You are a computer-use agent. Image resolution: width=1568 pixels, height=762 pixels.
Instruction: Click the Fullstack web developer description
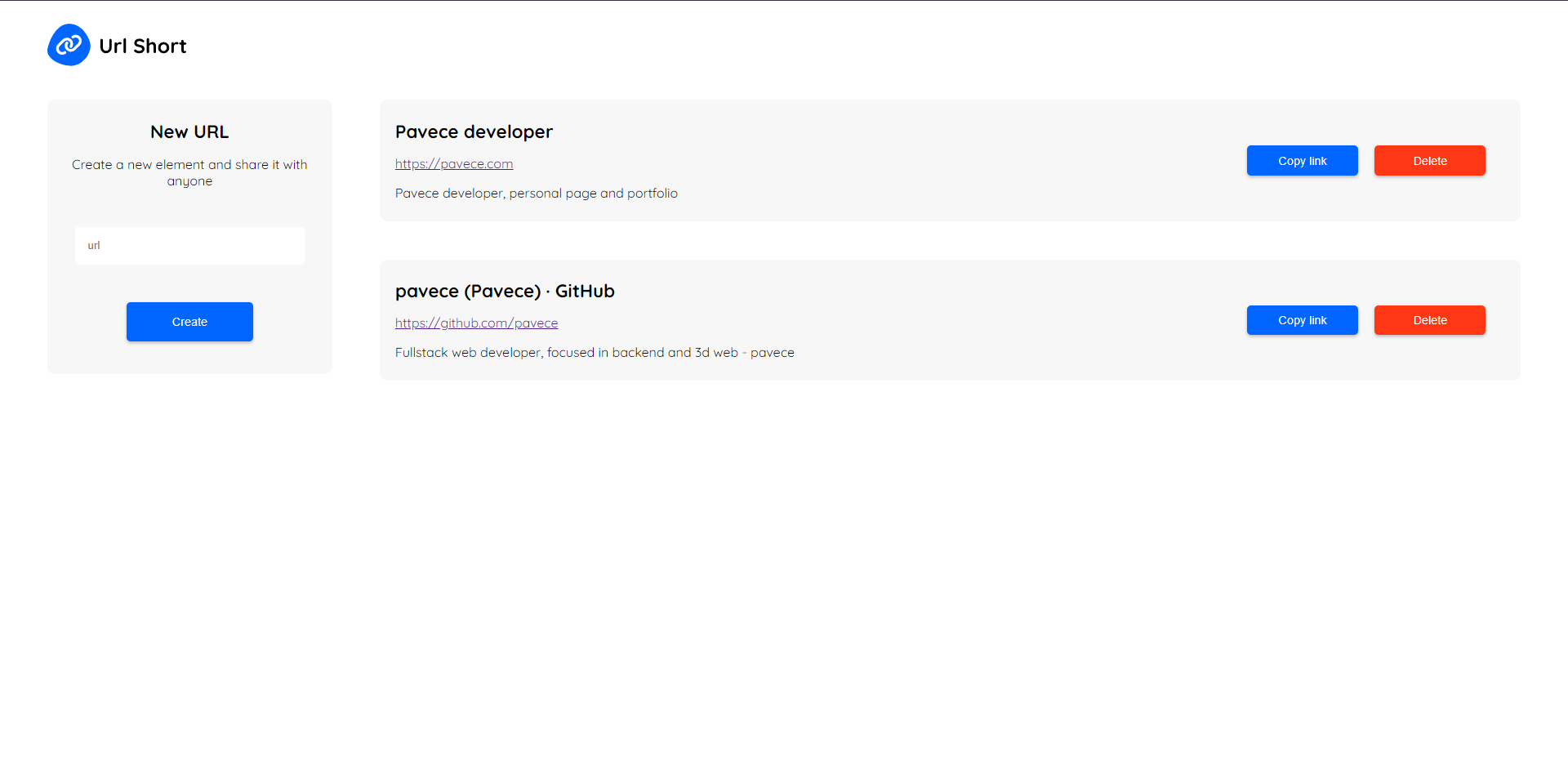[x=595, y=352]
